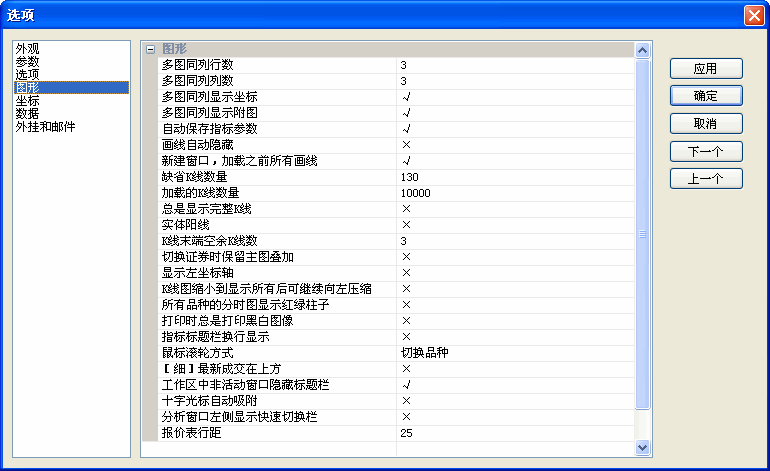770x471 pixels.
Task: Click the 上一个 button
Action: coord(705,179)
